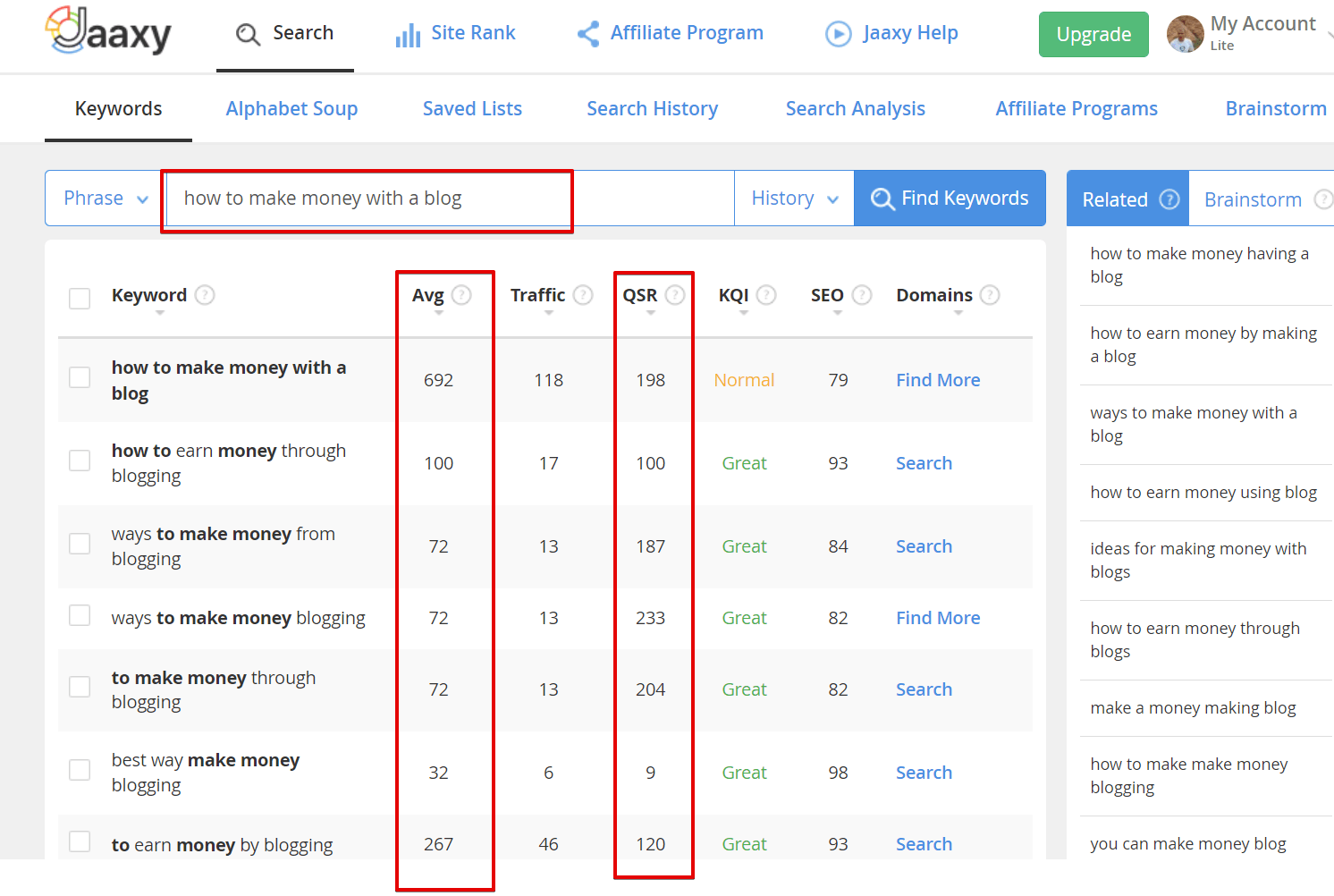Check the 'how to make money with a blog' row
Viewport: 1334px width, 896px height.
(x=80, y=377)
